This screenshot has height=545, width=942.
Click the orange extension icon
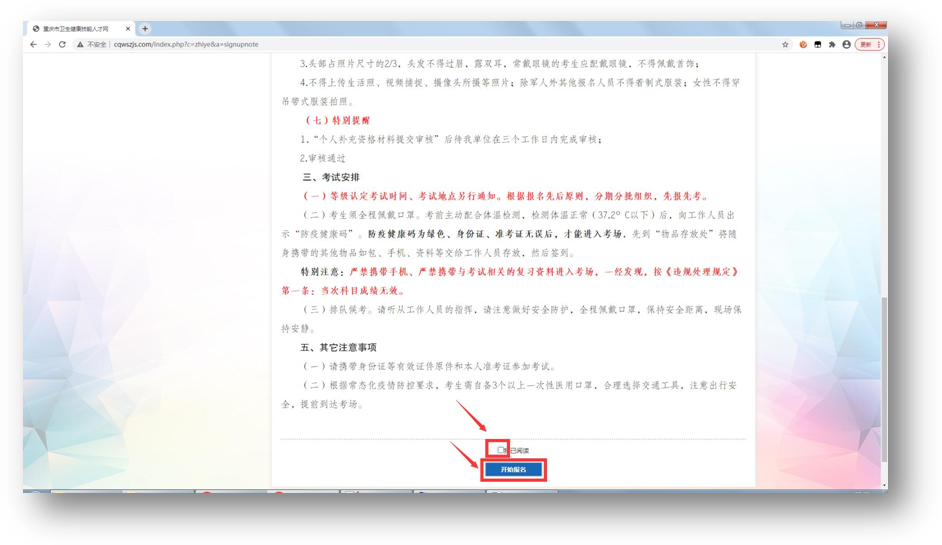tap(803, 45)
